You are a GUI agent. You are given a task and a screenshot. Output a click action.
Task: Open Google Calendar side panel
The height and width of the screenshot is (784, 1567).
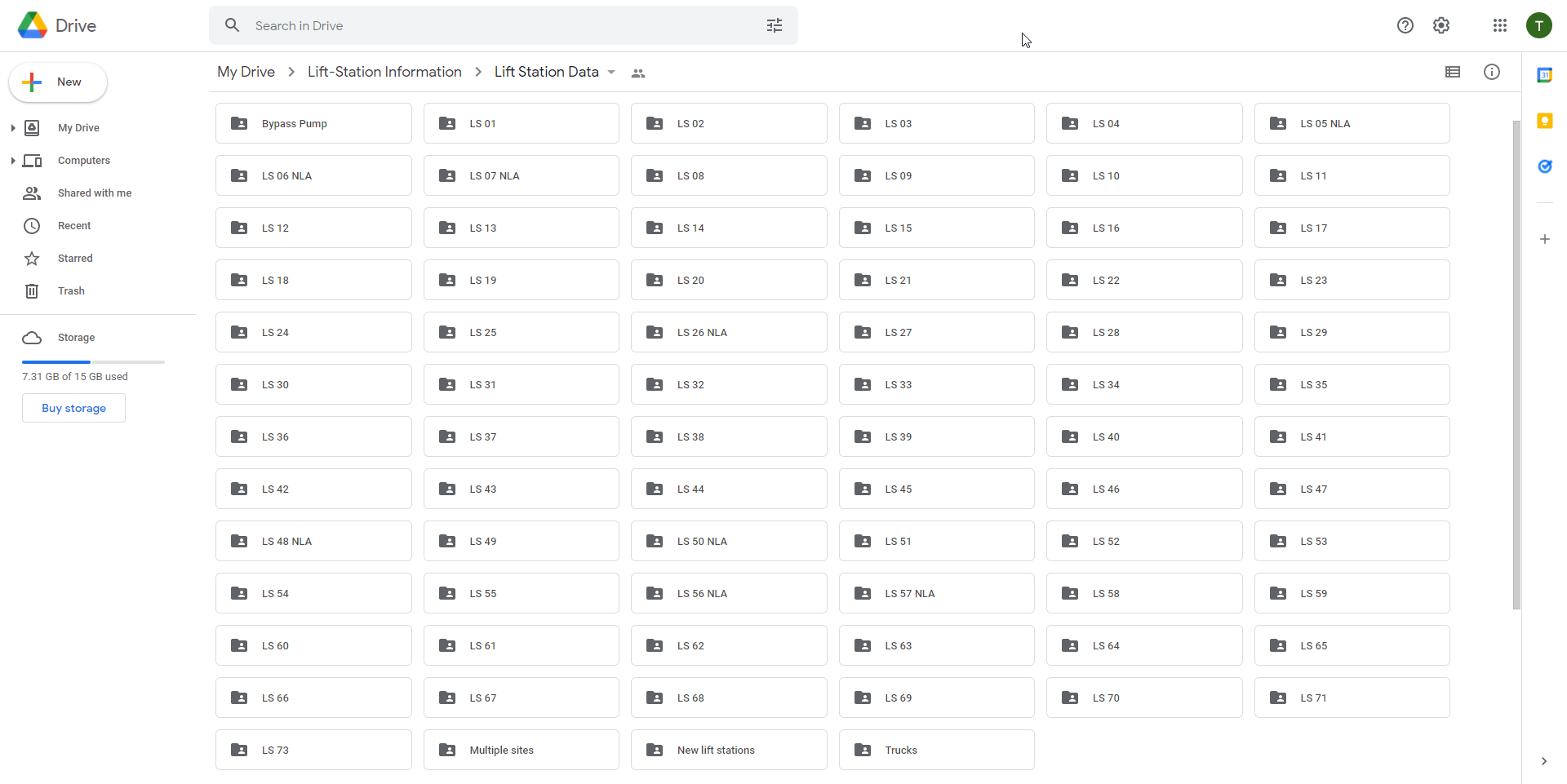pyautogui.click(x=1544, y=75)
